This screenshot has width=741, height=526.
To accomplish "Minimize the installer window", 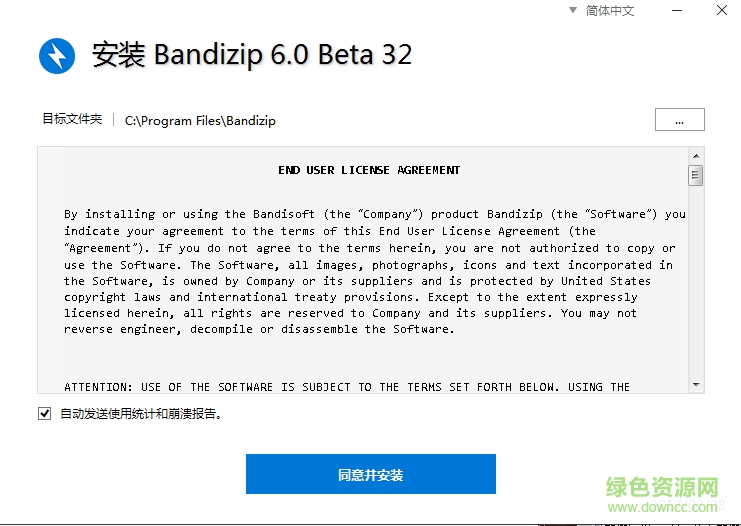I will tap(673, 11).
